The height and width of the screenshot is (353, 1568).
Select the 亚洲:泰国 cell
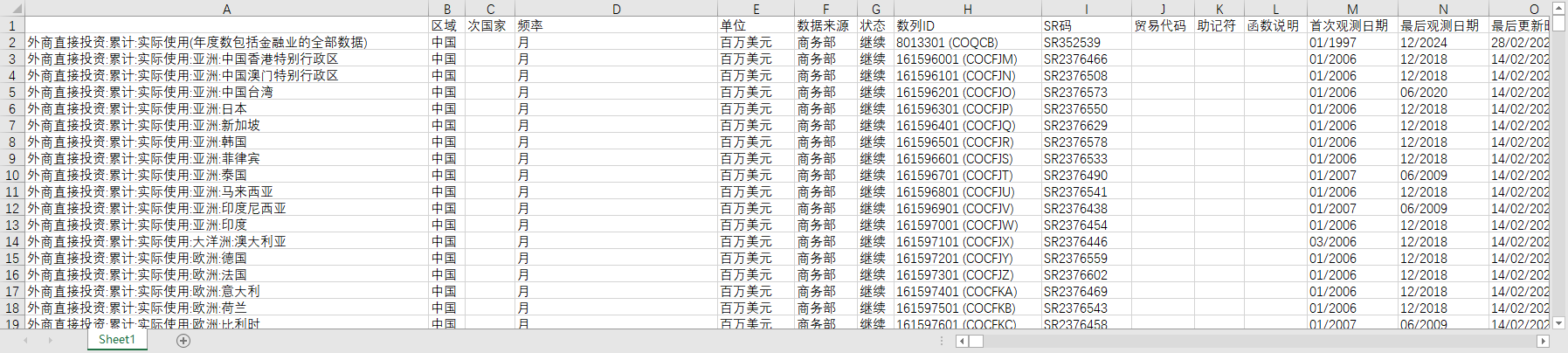227,175
